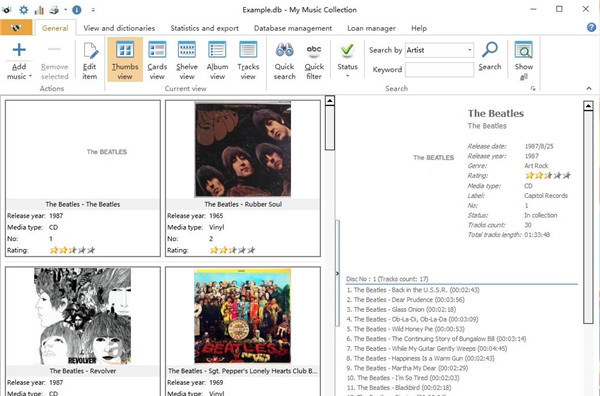This screenshot has width=600, height=396.
Task: Click the blue info icon in title bar
Action: (77, 10)
